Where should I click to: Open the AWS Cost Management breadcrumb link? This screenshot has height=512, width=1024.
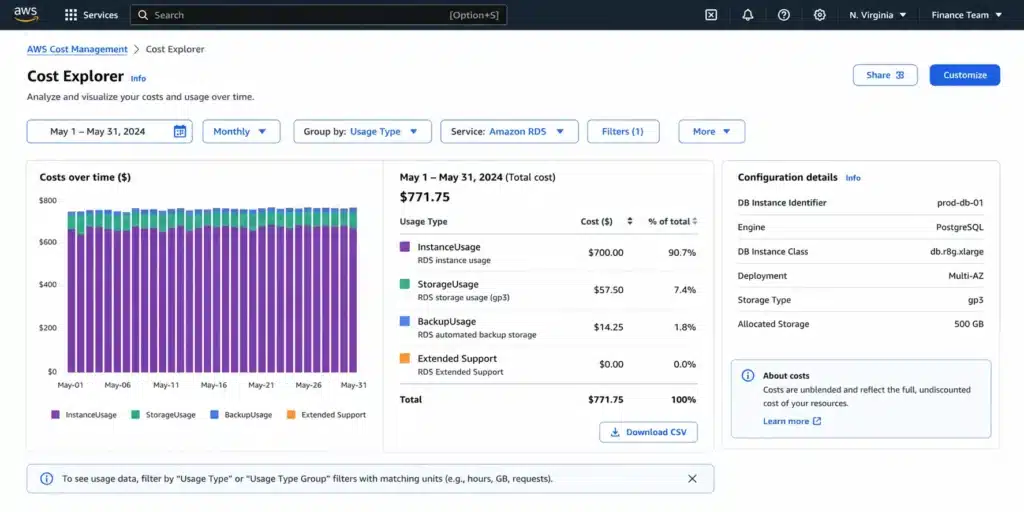[x=77, y=49]
